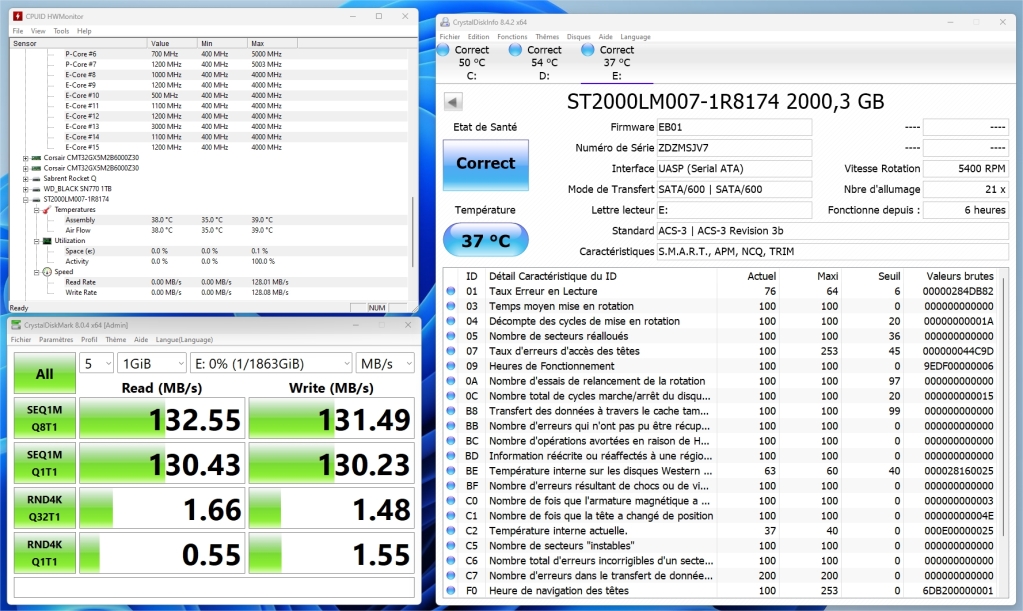Select the D: drive status icon at 54 °C
The width and height of the screenshot is (1023, 611).
click(515, 50)
